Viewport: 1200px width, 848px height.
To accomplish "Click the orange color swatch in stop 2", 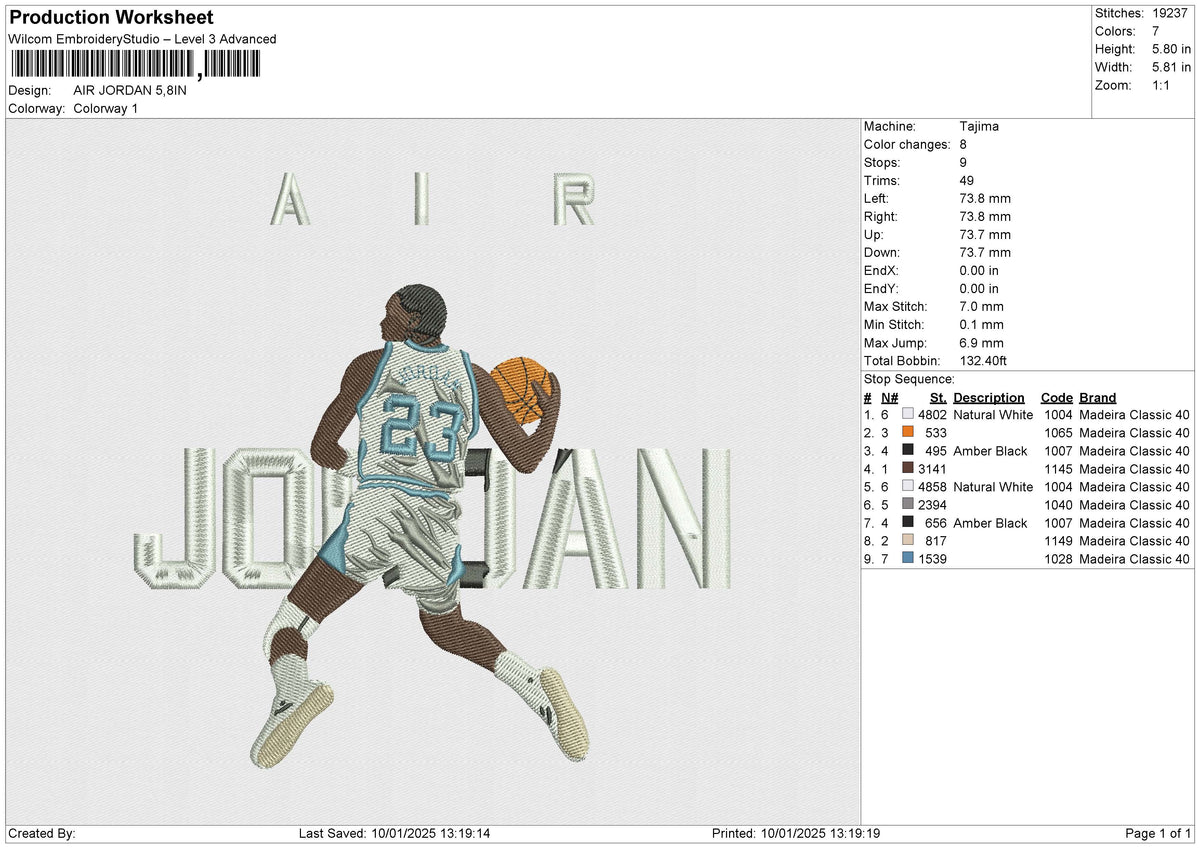I will point(908,432).
